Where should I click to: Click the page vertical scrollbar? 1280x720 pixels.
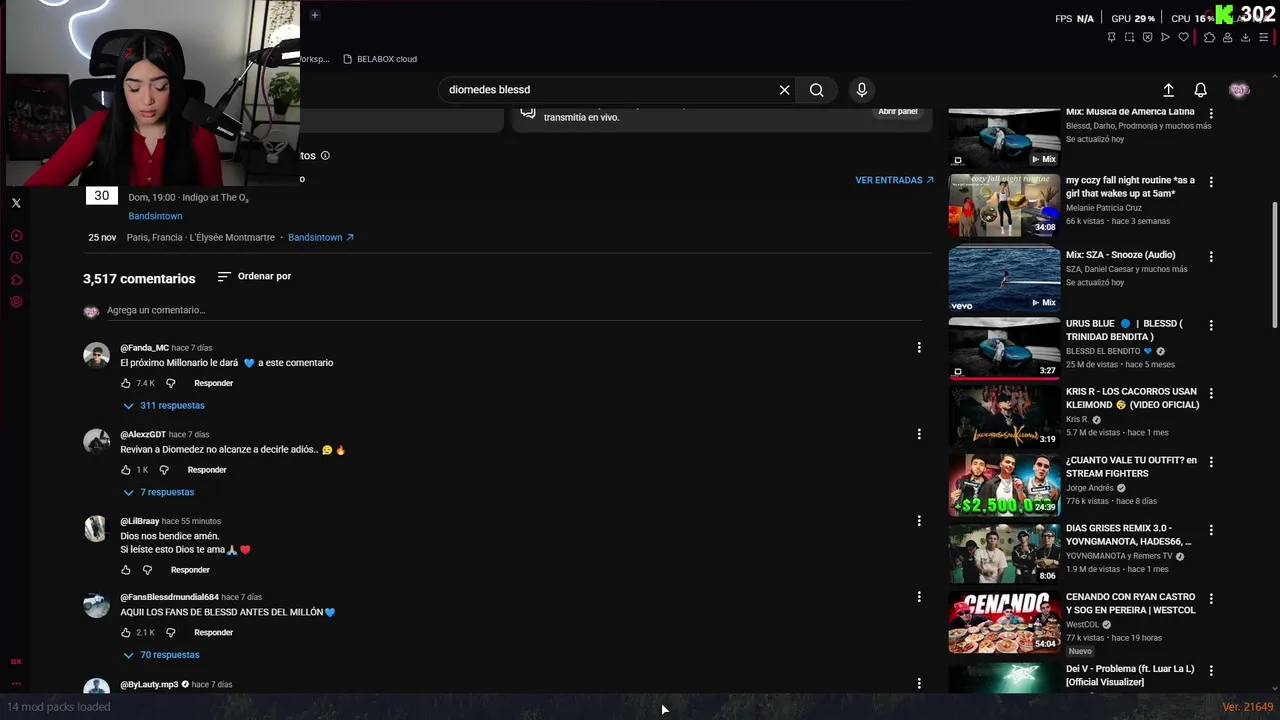[x=1274, y=264]
